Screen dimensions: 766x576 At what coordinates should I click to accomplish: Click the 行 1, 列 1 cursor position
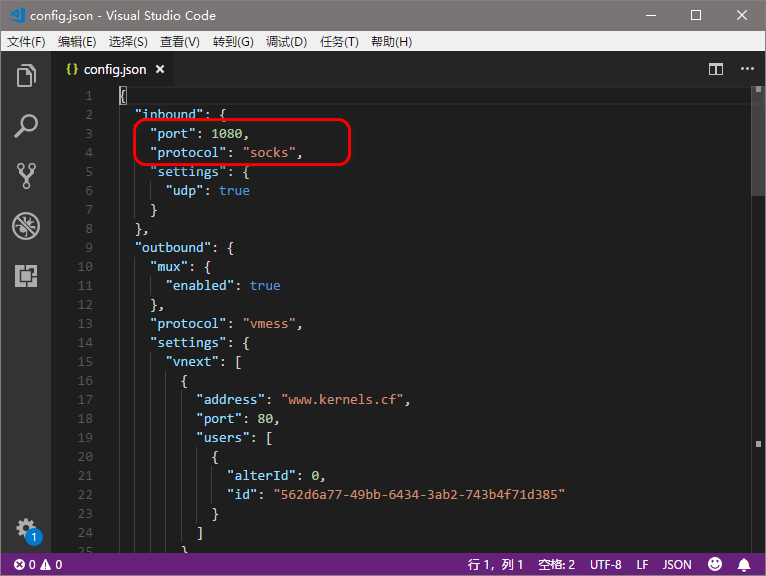[495, 565]
